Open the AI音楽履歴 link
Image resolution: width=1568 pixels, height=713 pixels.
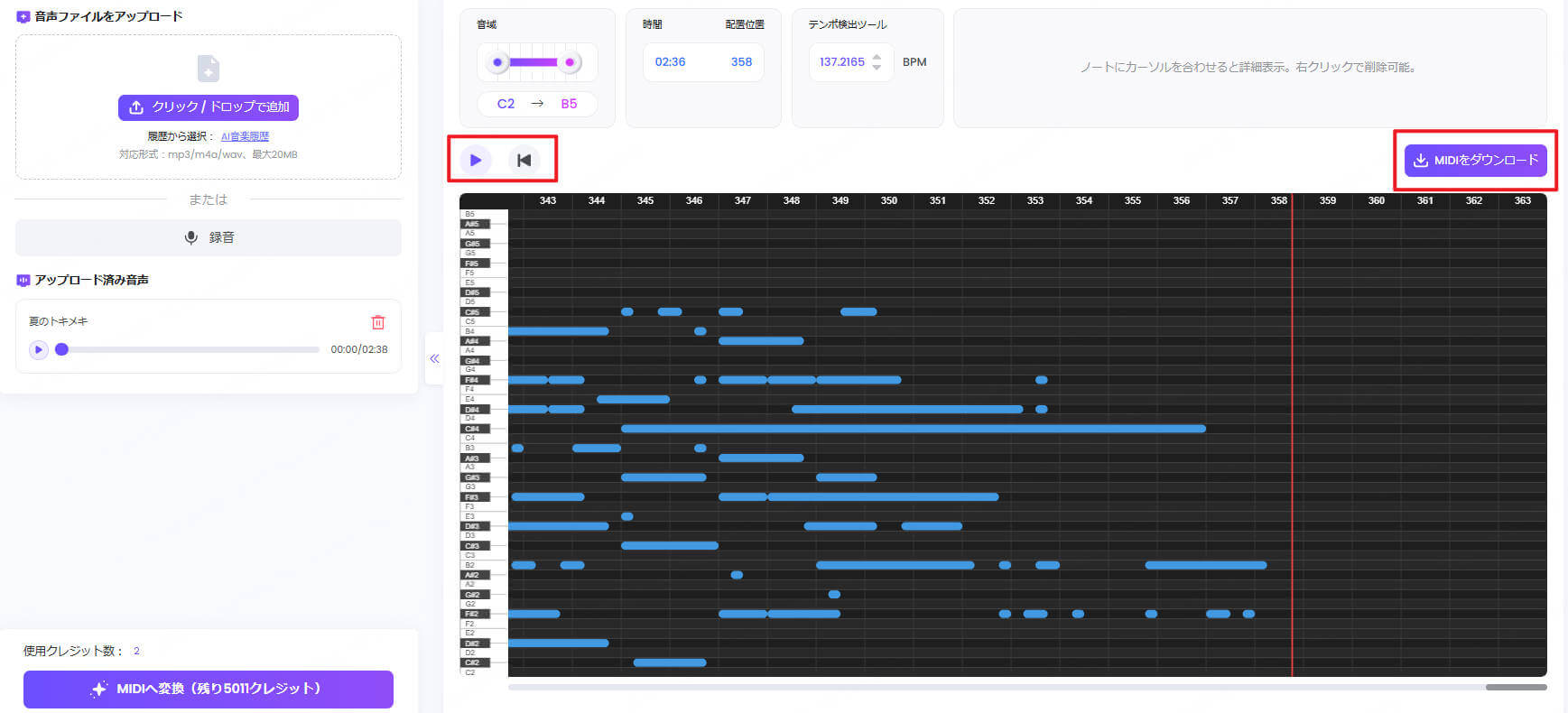click(245, 136)
